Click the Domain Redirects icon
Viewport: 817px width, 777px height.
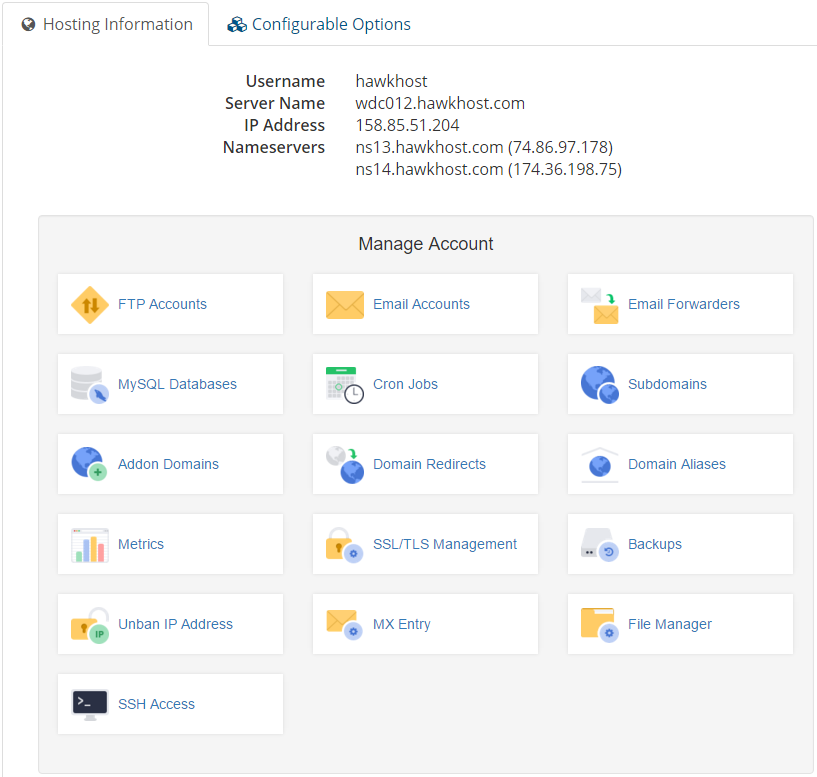click(x=345, y=465)
